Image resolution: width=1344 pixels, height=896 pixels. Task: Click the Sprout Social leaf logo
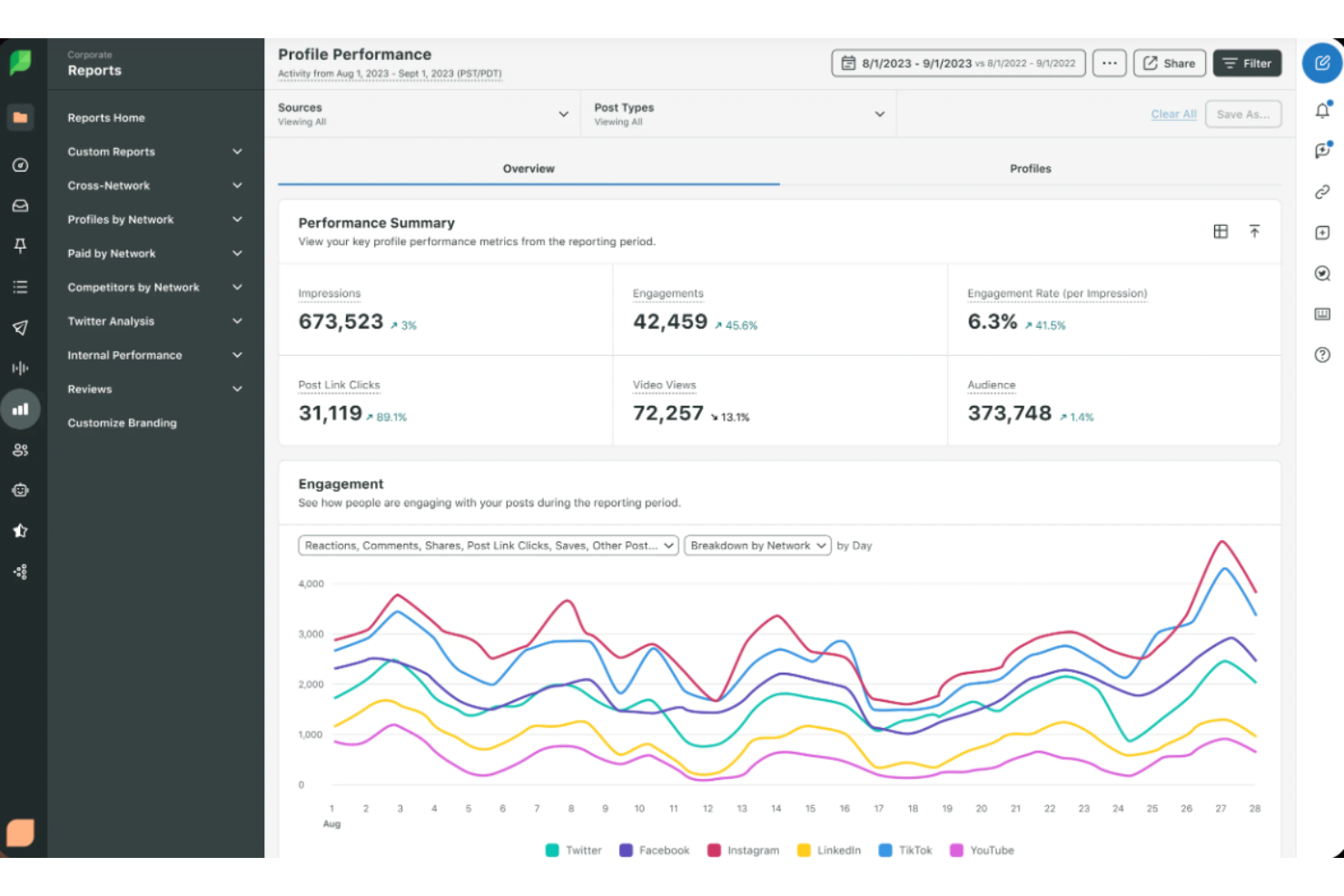point(20,64)
